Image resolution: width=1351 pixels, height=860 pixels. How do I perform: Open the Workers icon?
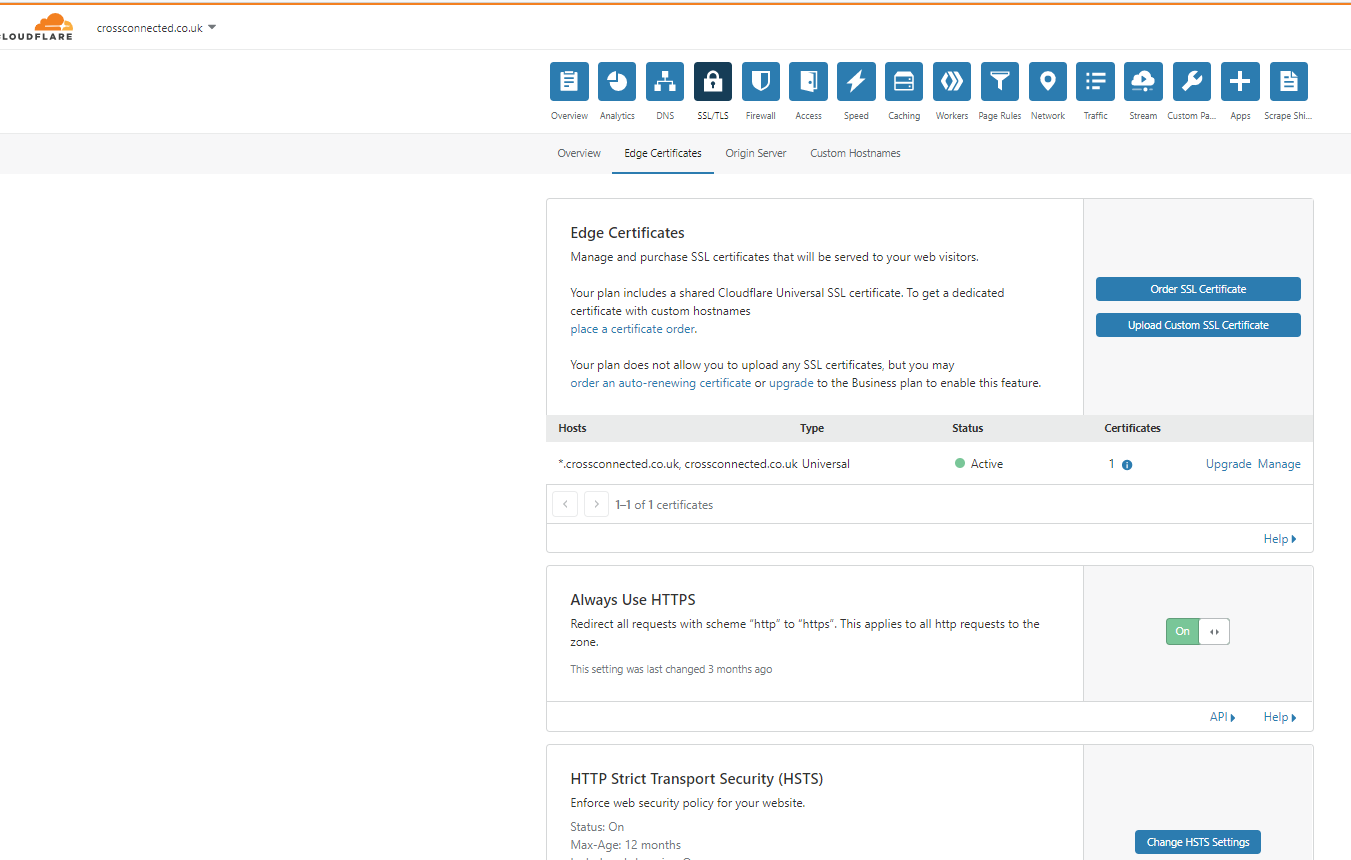952,82
